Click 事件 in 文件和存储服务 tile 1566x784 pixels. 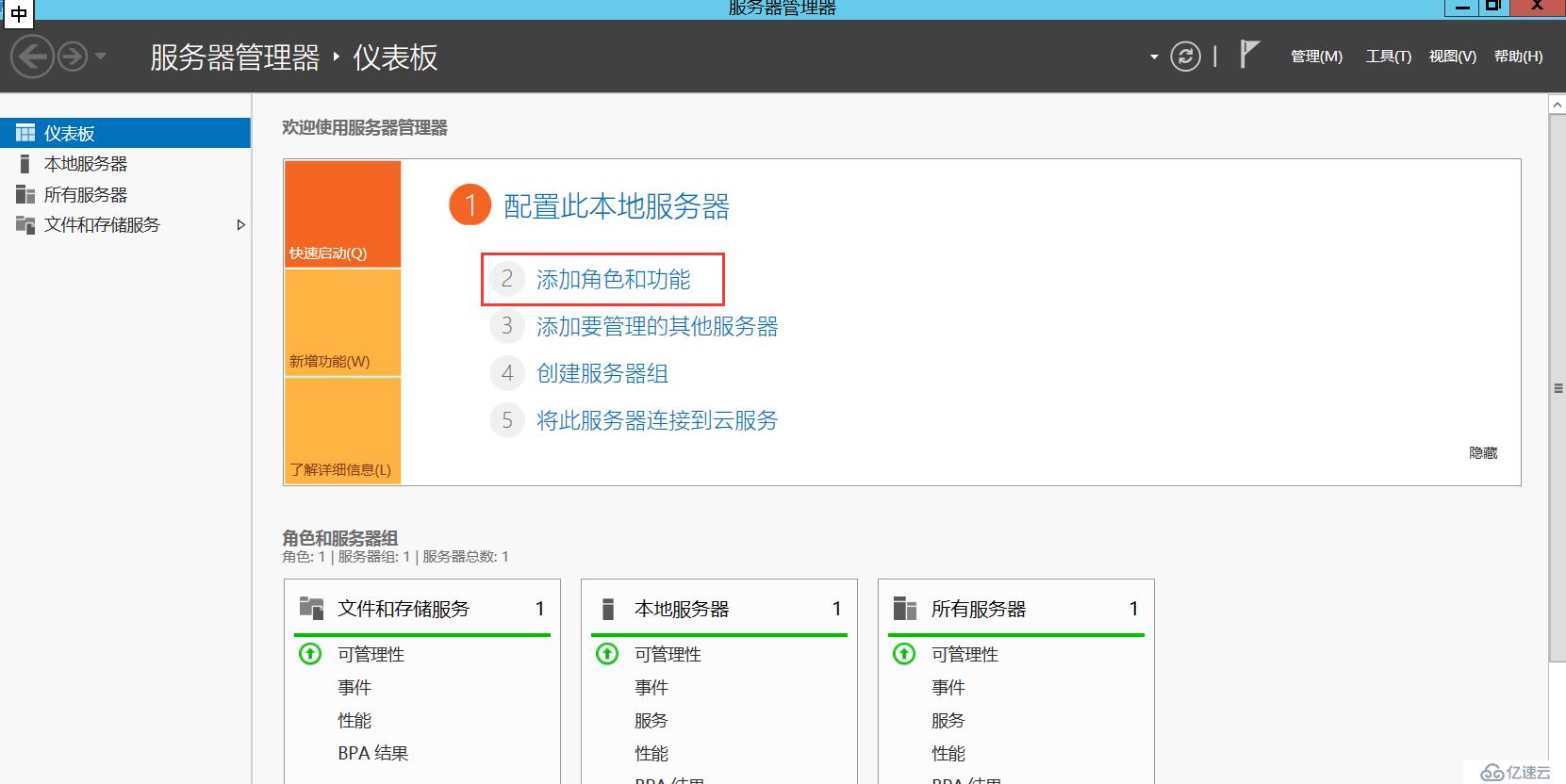click(354, 687)
